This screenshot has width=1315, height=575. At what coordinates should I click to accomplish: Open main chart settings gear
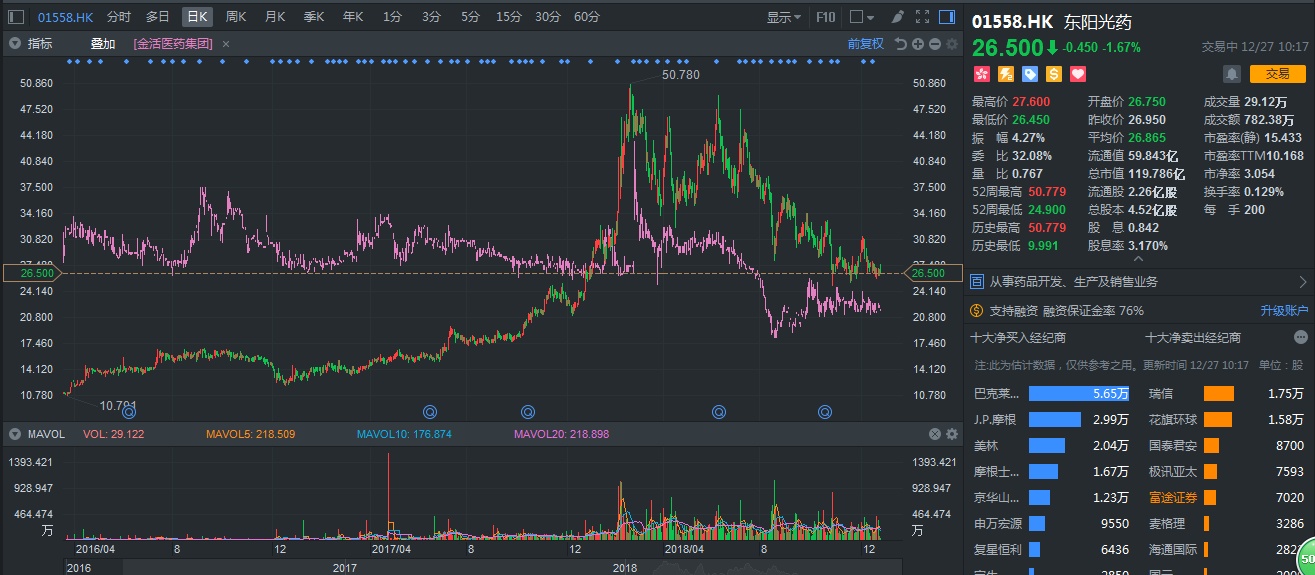(951, 44)
